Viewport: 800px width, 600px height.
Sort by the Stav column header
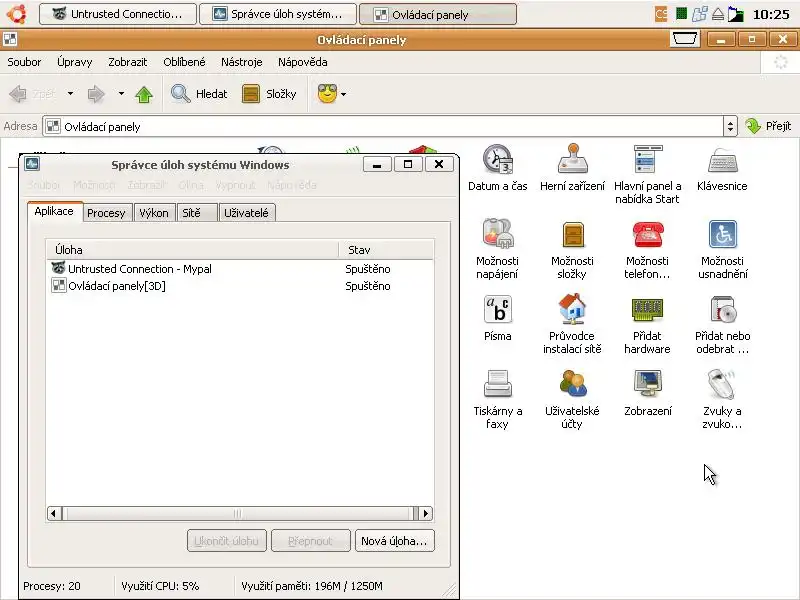click(386, 250)
